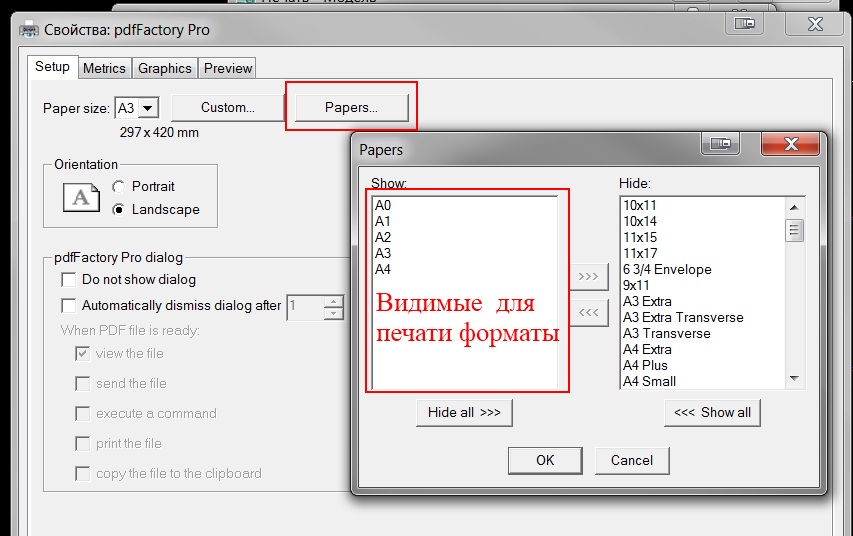Select A1 in the Show list
The height and width of the screenshot is (536, 853).
click(383, 221)
